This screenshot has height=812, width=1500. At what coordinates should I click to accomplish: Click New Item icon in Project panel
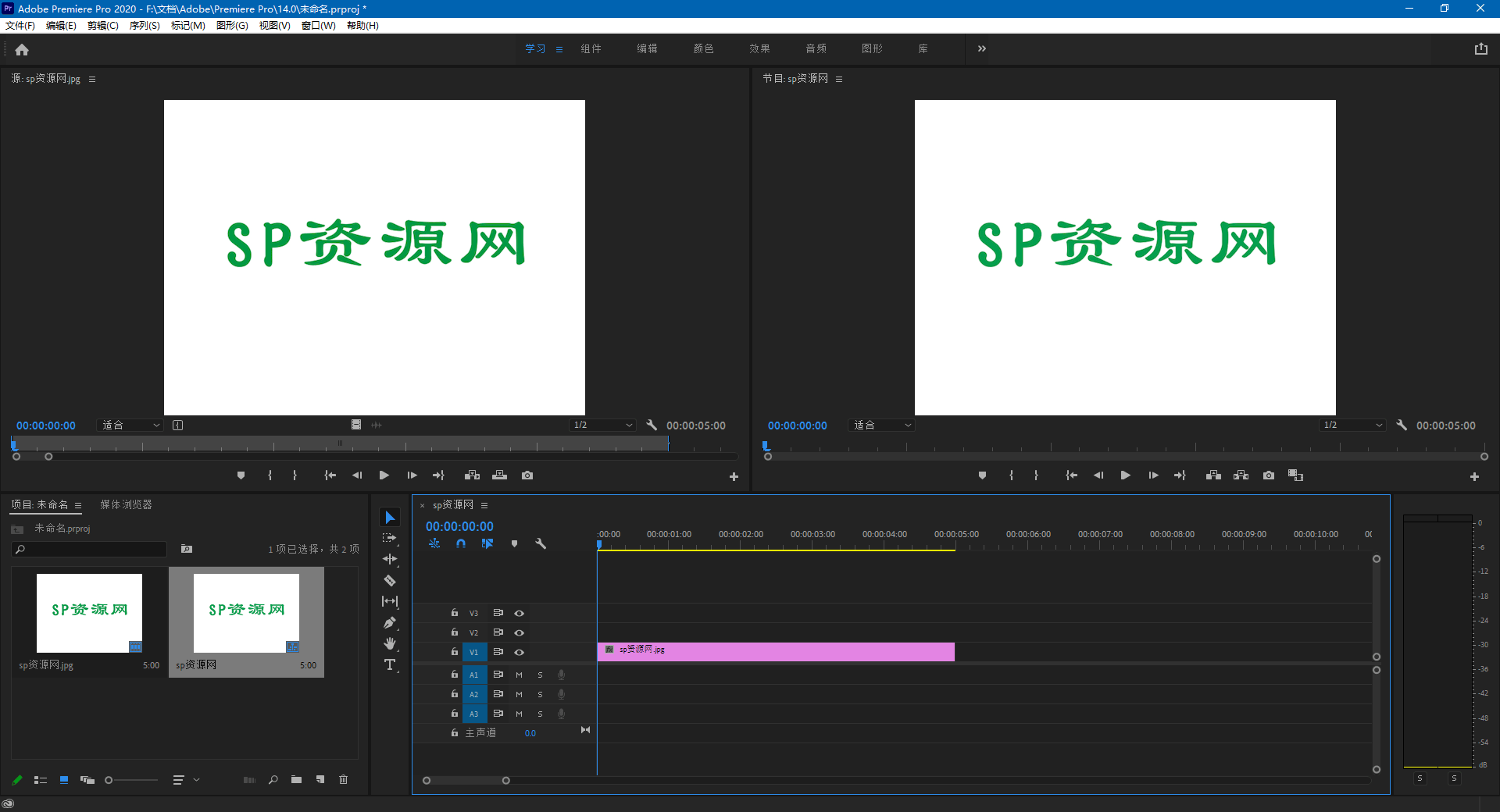point(320,780)
